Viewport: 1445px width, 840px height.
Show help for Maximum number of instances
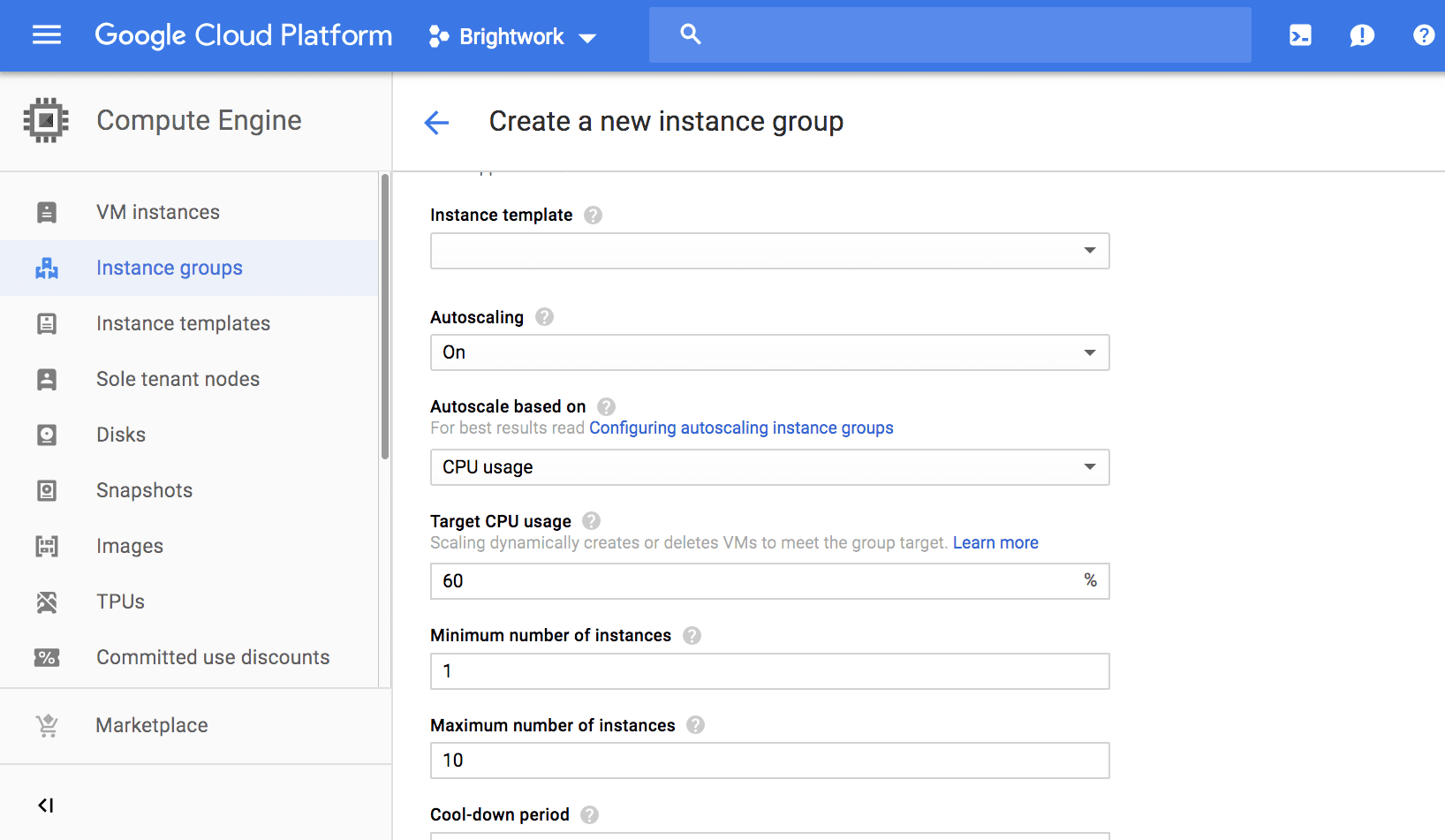696,725
